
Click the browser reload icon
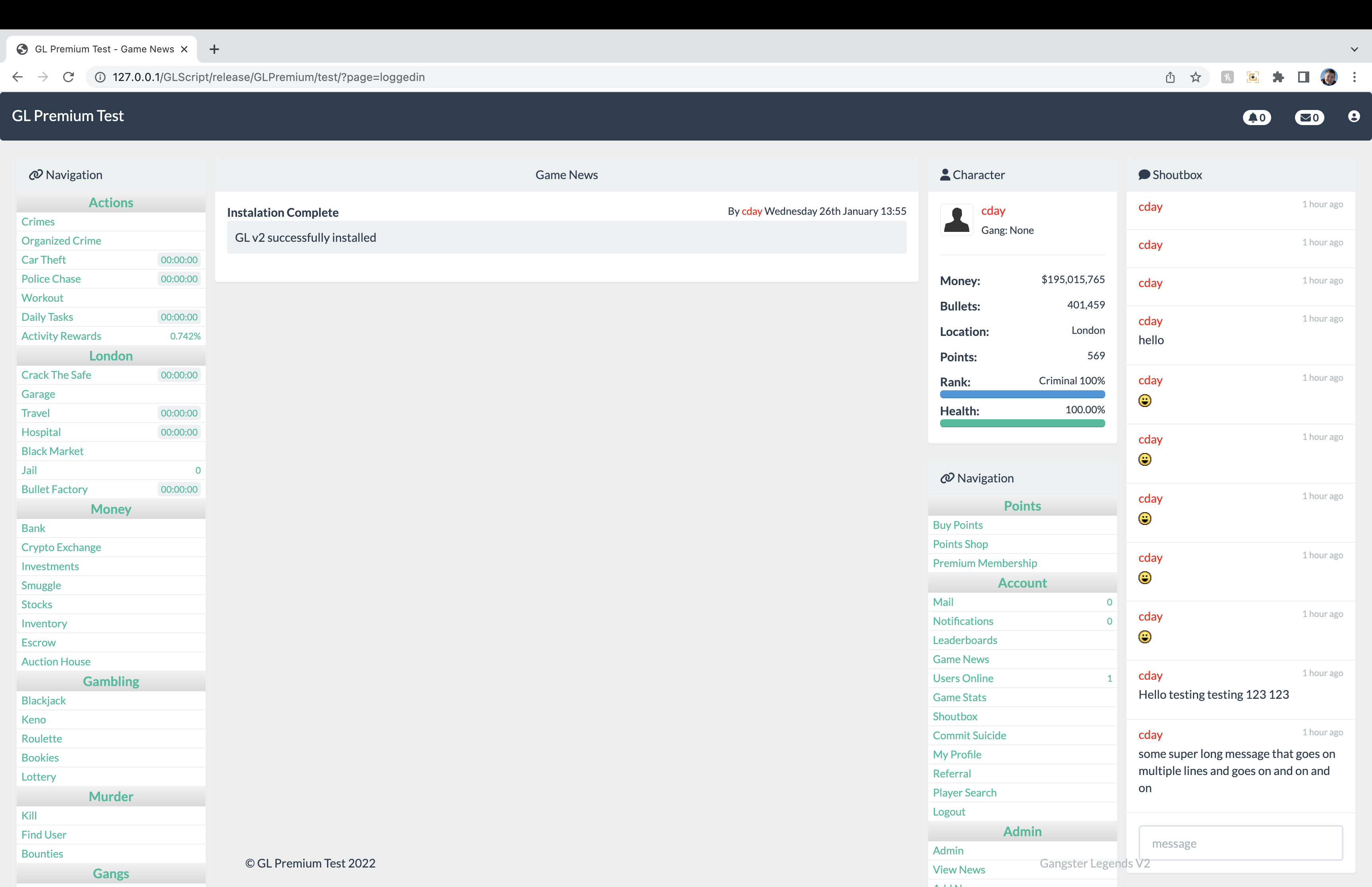tap(69, 77)
